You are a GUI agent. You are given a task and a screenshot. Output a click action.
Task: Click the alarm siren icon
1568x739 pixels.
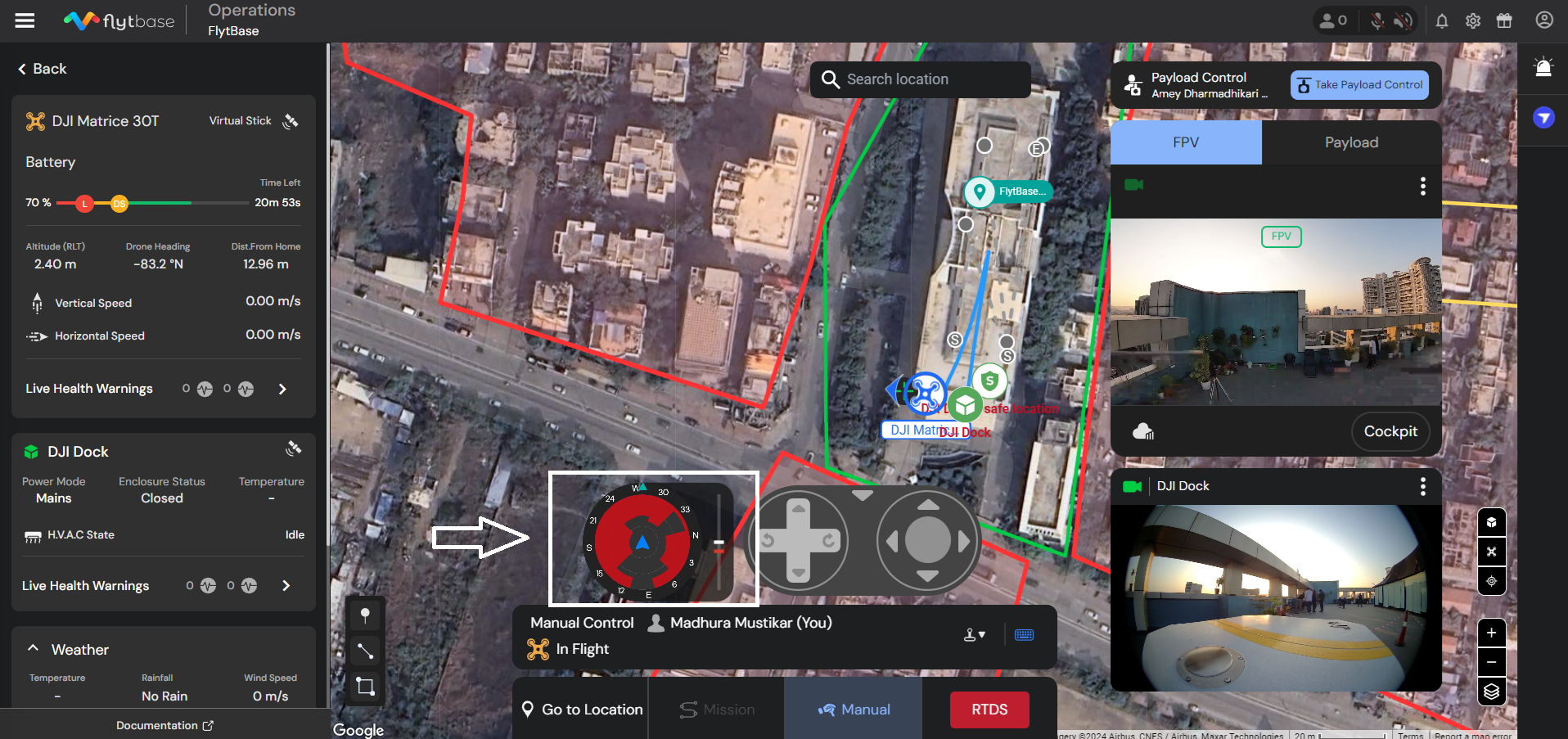pos(1543,67)
